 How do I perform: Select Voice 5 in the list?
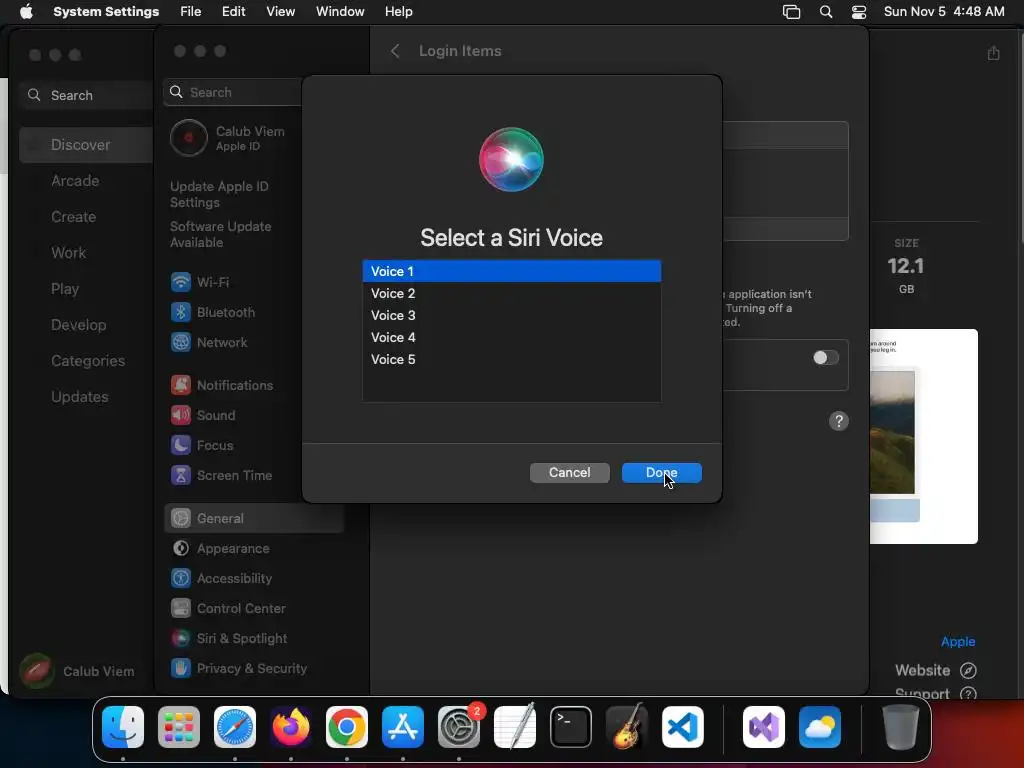point(512,360)
